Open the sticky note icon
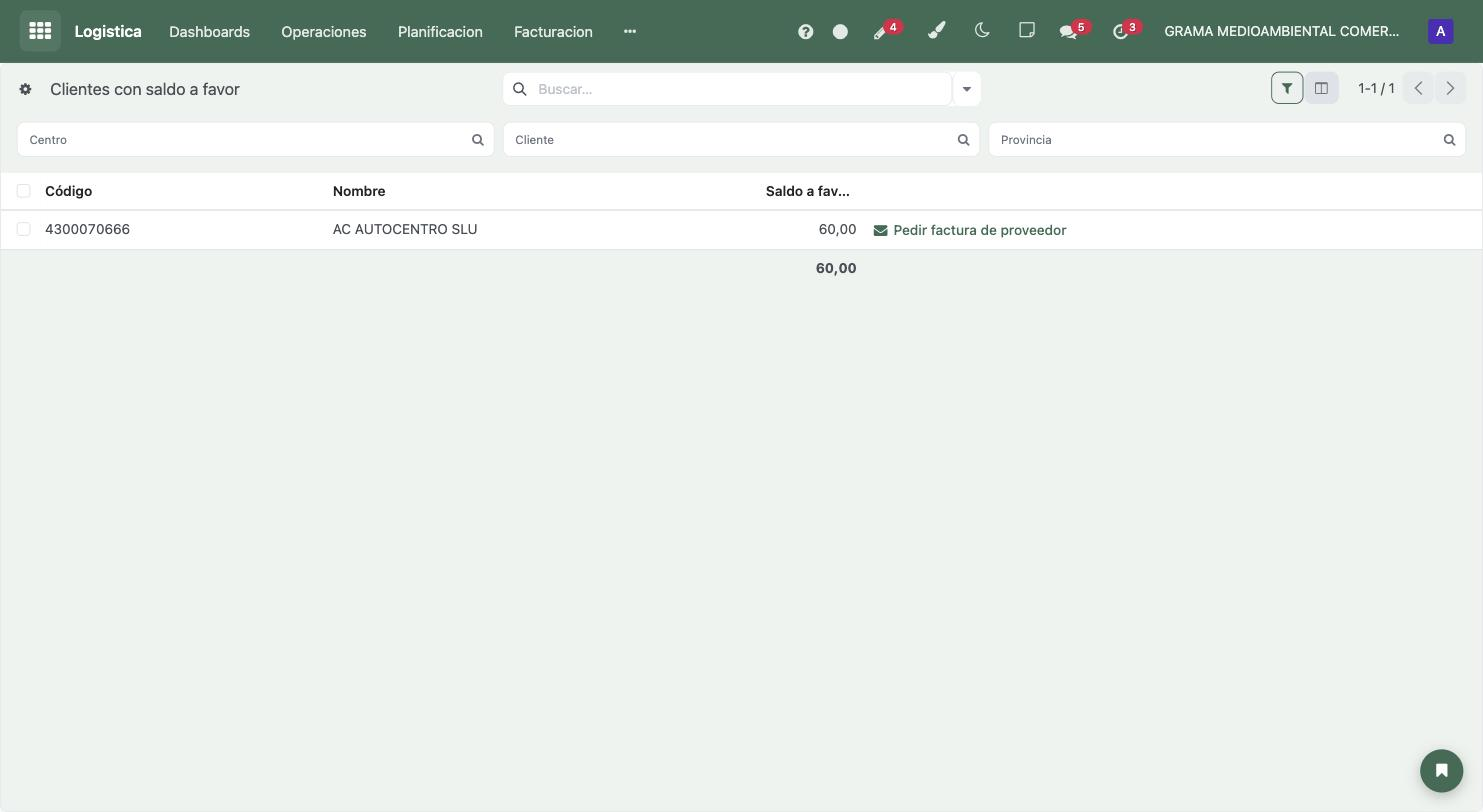Image resolution: width=1483 pixels, height=812 pixels. point(1026,31)
